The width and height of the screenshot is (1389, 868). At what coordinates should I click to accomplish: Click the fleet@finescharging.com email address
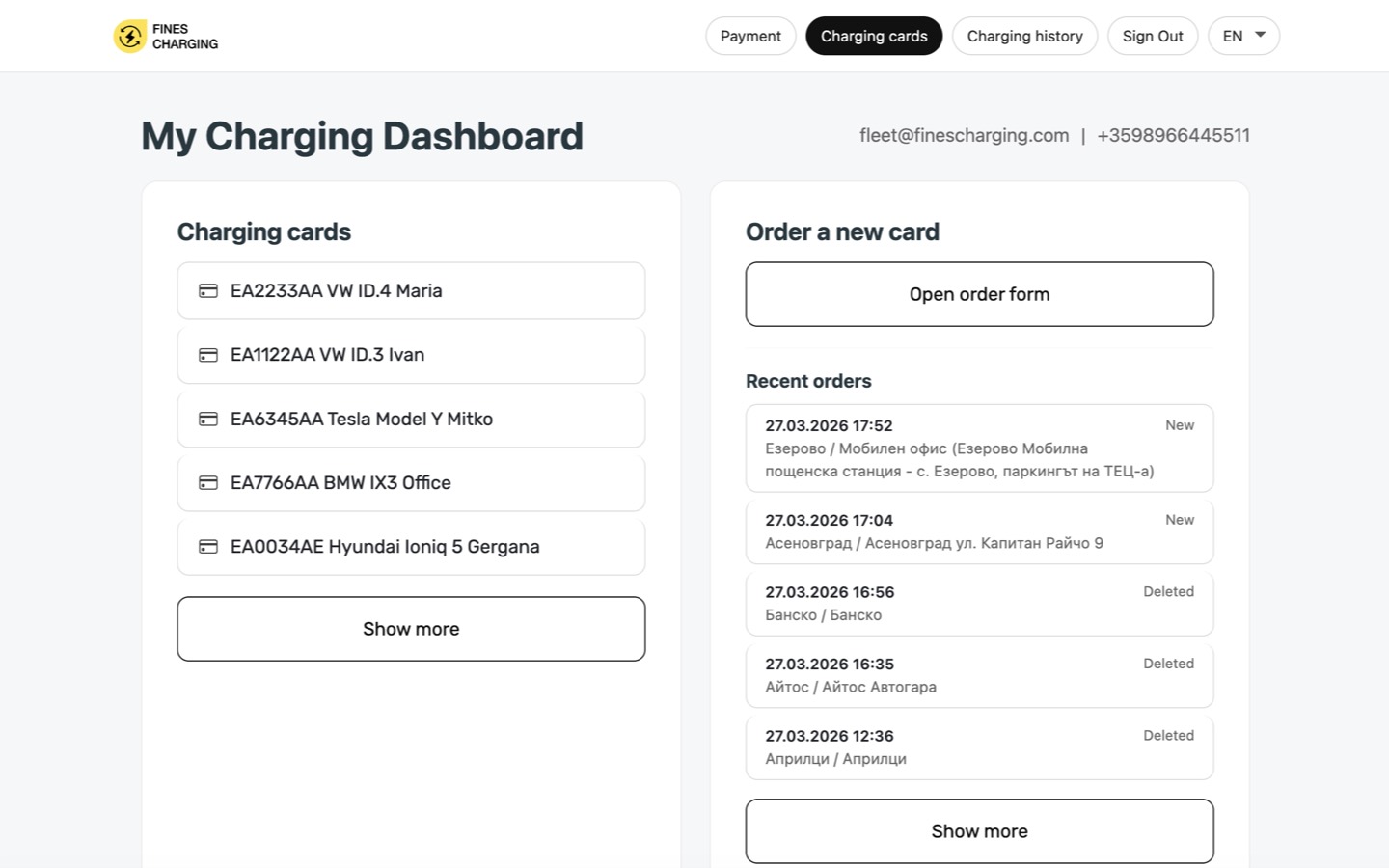[x=964, y=135]
